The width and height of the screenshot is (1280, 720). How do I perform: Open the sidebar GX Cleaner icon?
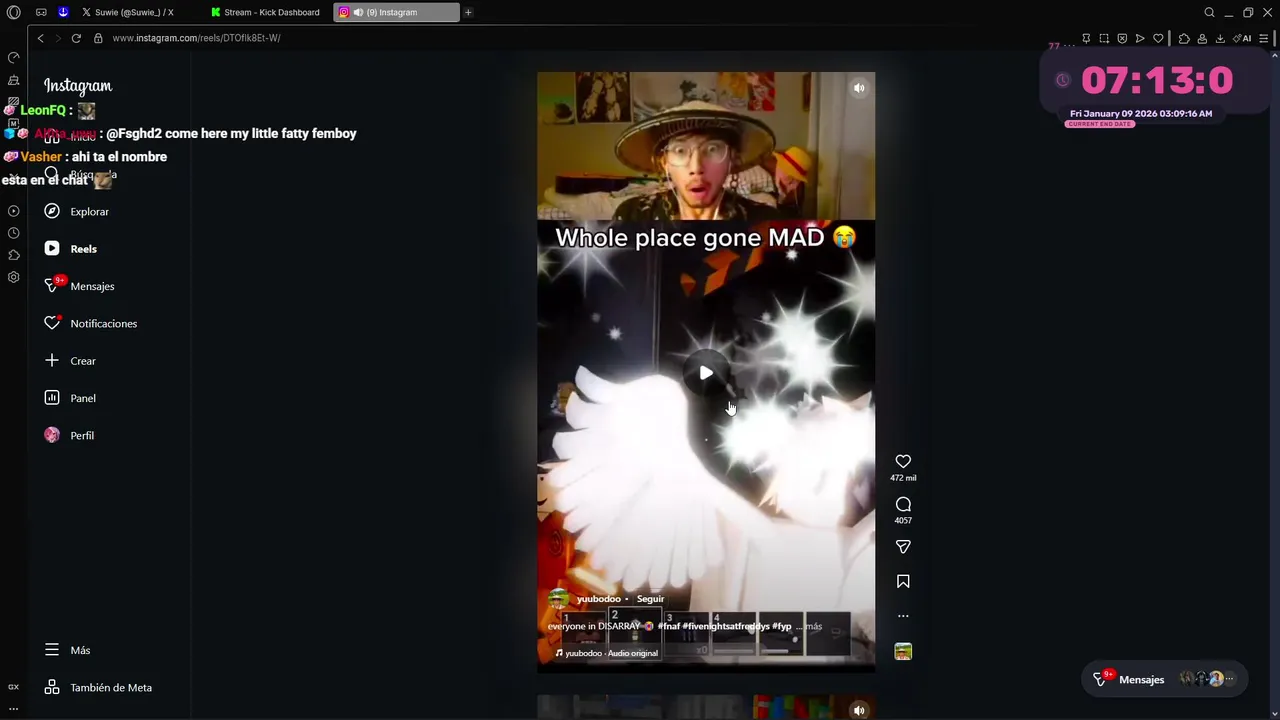pyautogui.click(x=13, y=80)
